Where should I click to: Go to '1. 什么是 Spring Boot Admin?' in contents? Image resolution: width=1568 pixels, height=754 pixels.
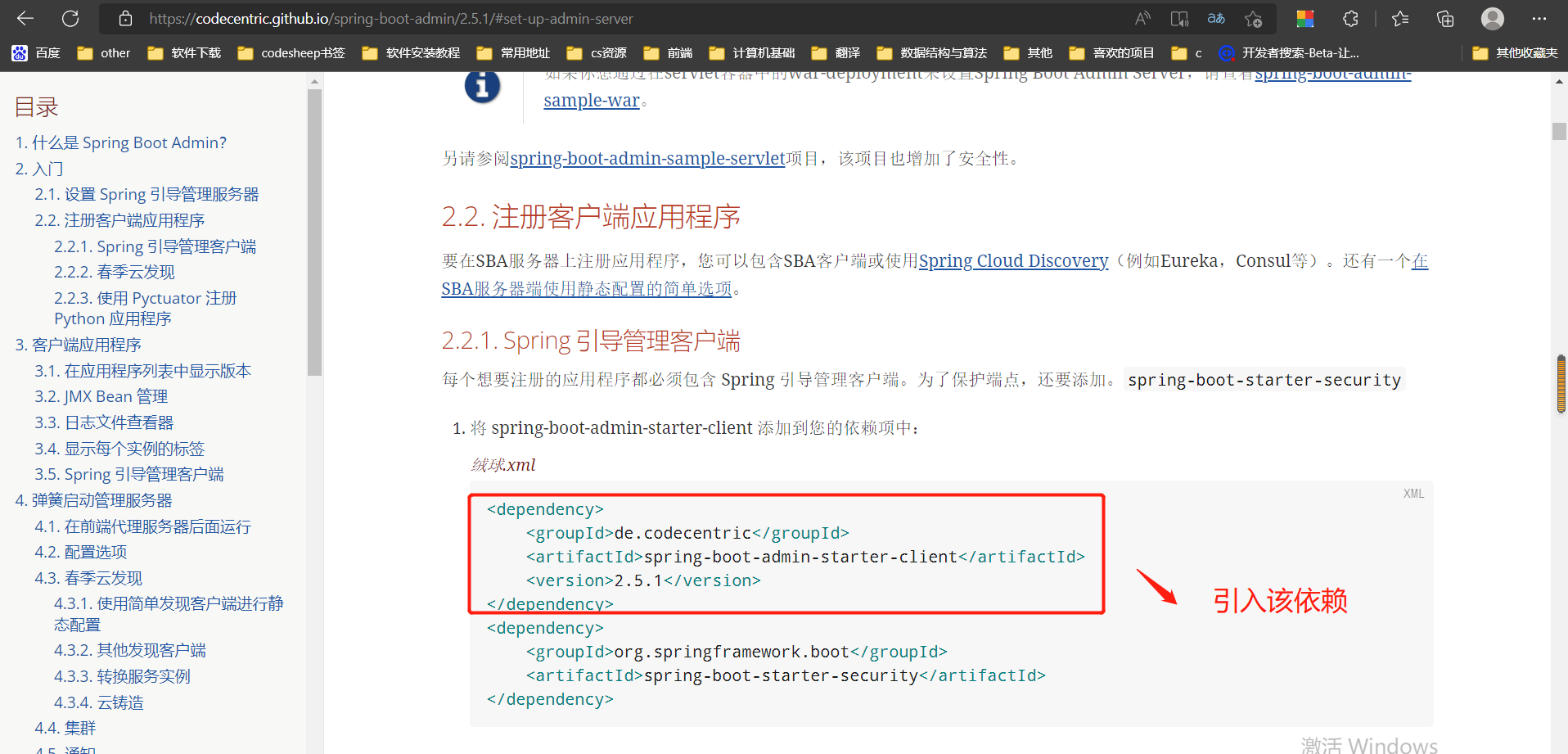tap(121, 142)
